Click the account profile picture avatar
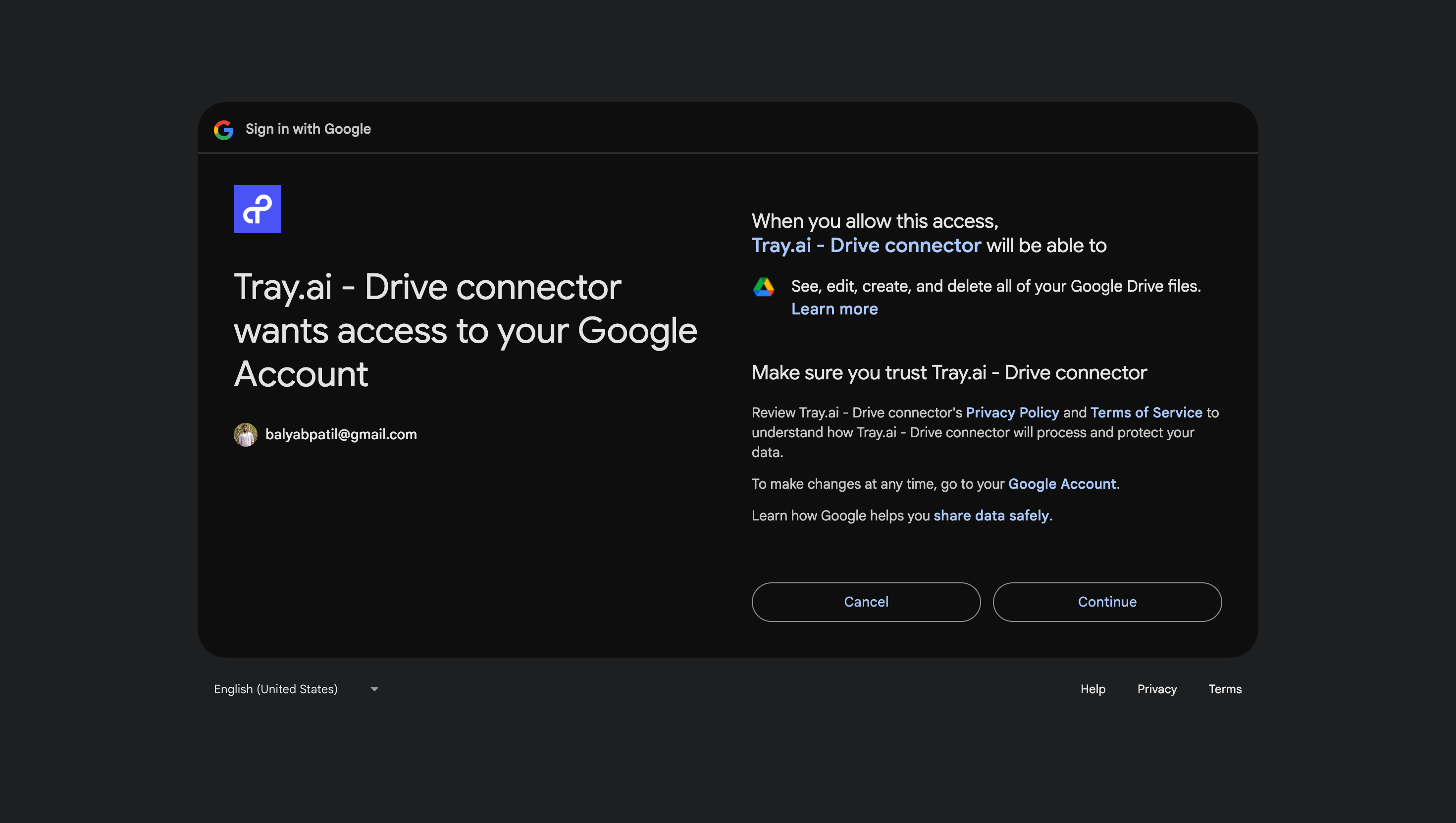Image resolution: width=1456 pixels, height=823 pixels. [245, 434]
